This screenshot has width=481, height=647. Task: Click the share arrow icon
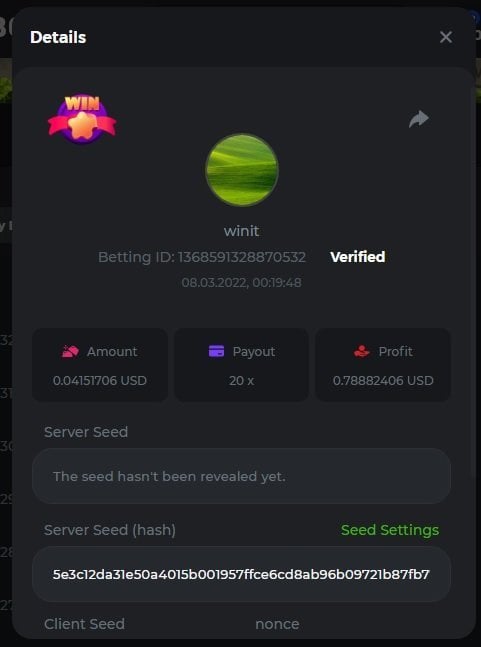tap(419, 119)
